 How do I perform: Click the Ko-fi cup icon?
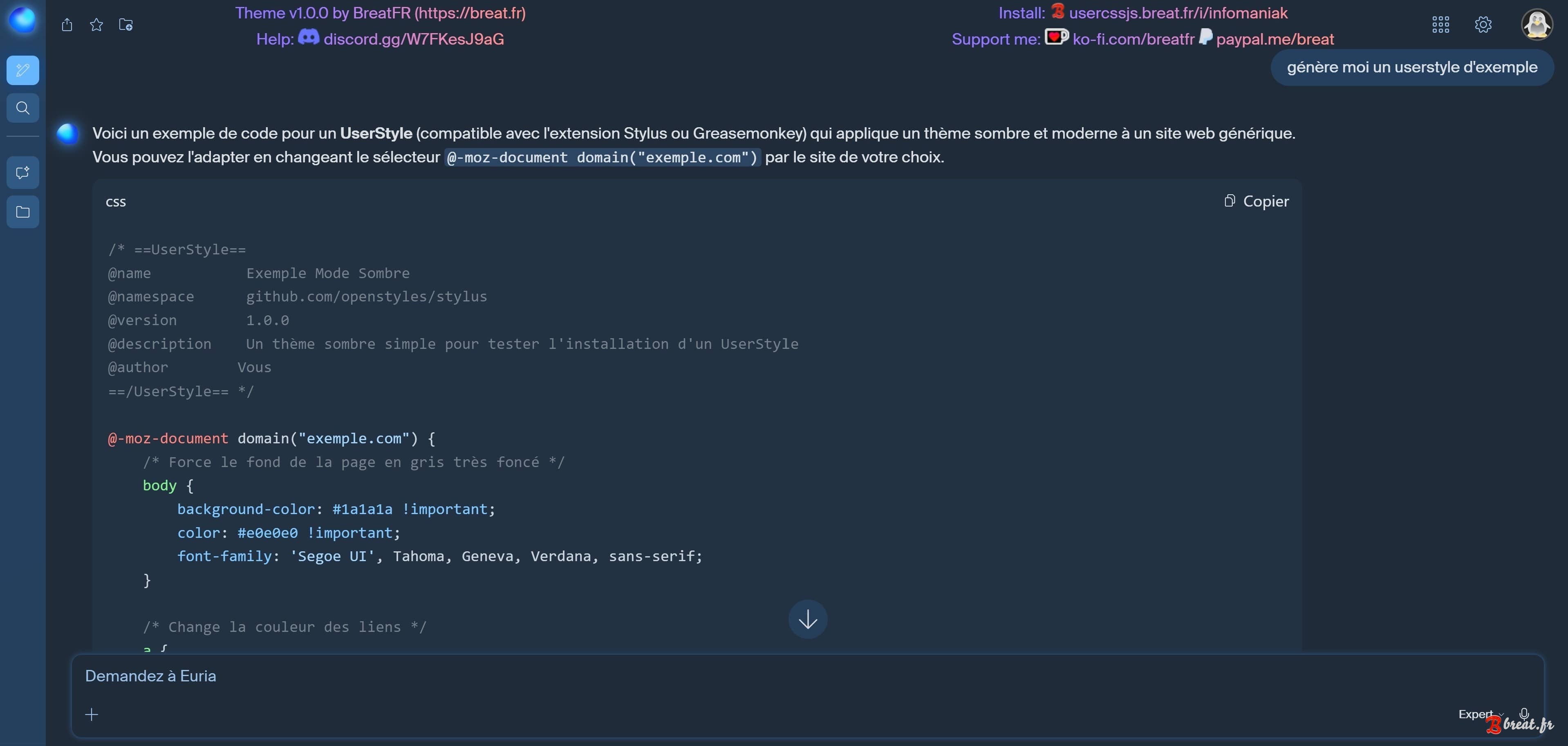coord(1057,37)
